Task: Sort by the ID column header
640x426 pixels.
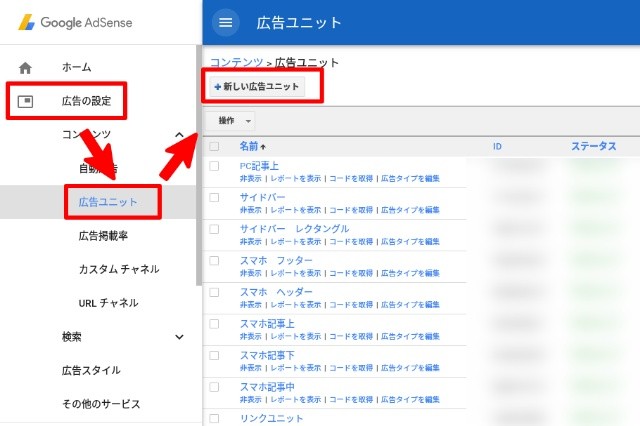Action: [x=497, y=146]
